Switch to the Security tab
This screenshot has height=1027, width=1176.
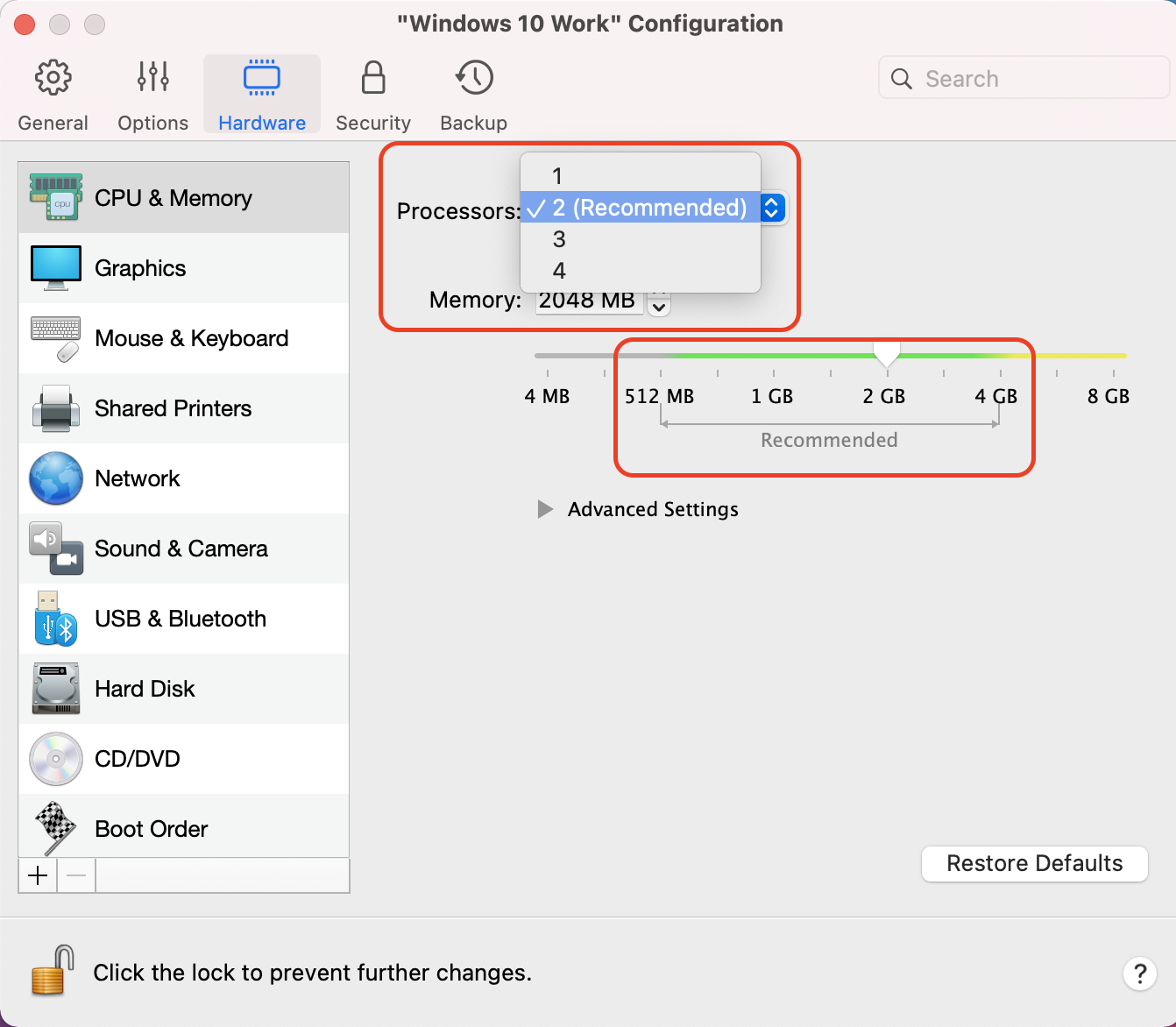point(373,95)
